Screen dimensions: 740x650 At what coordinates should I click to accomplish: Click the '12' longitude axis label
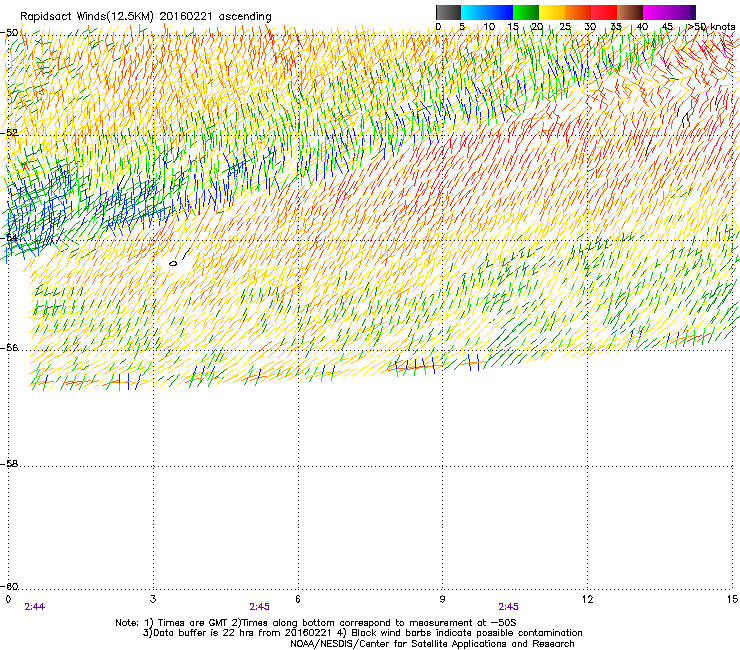[588, 599]
